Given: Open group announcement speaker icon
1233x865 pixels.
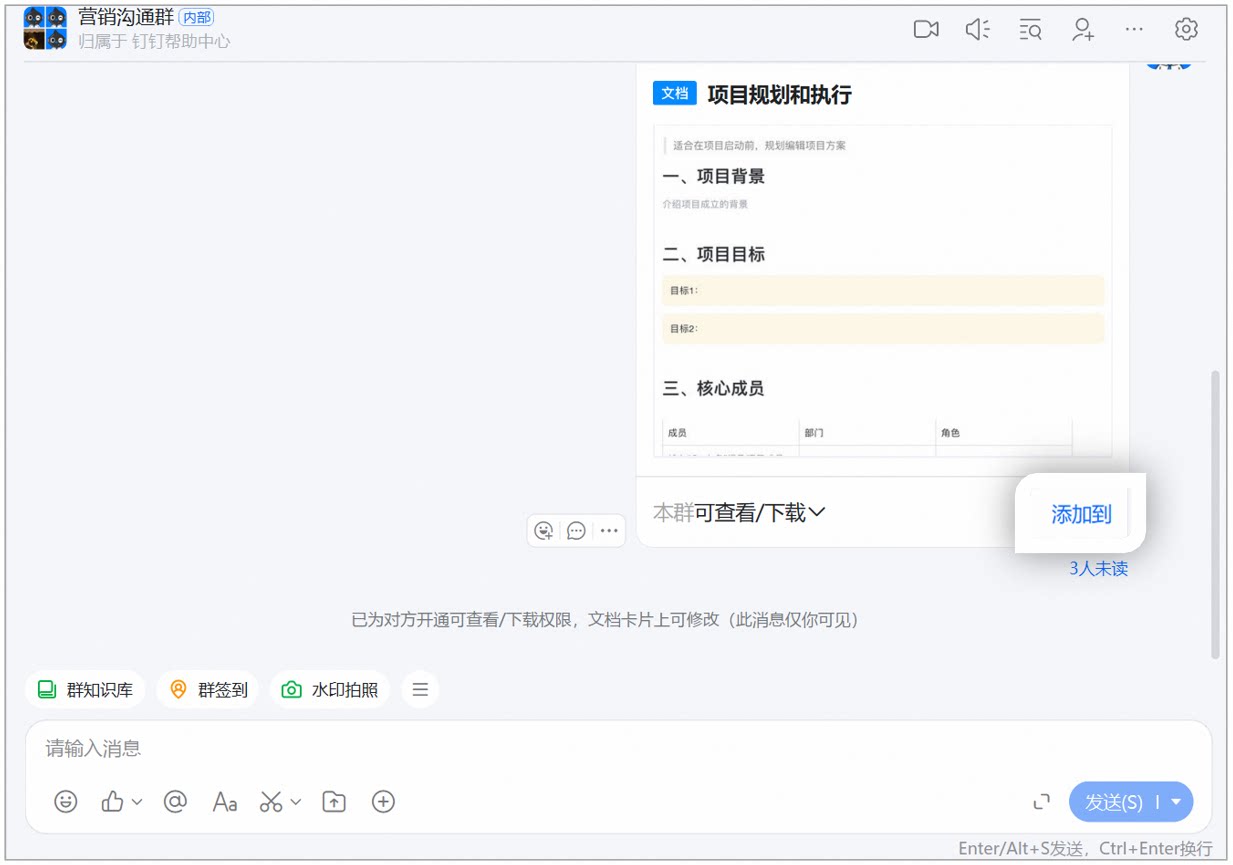Looking at the screenshot, I should (x=977, y=30).
